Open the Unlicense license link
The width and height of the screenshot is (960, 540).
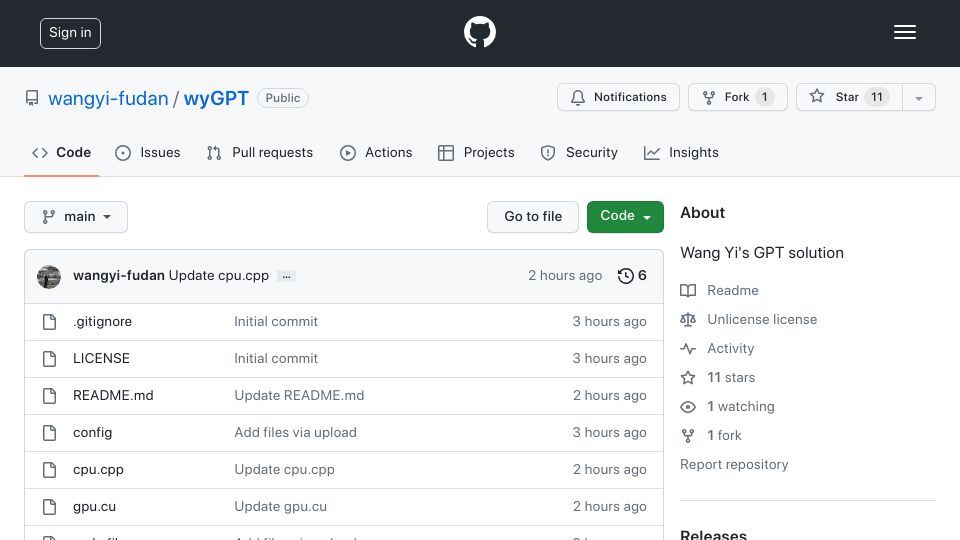tap(762, 320)
